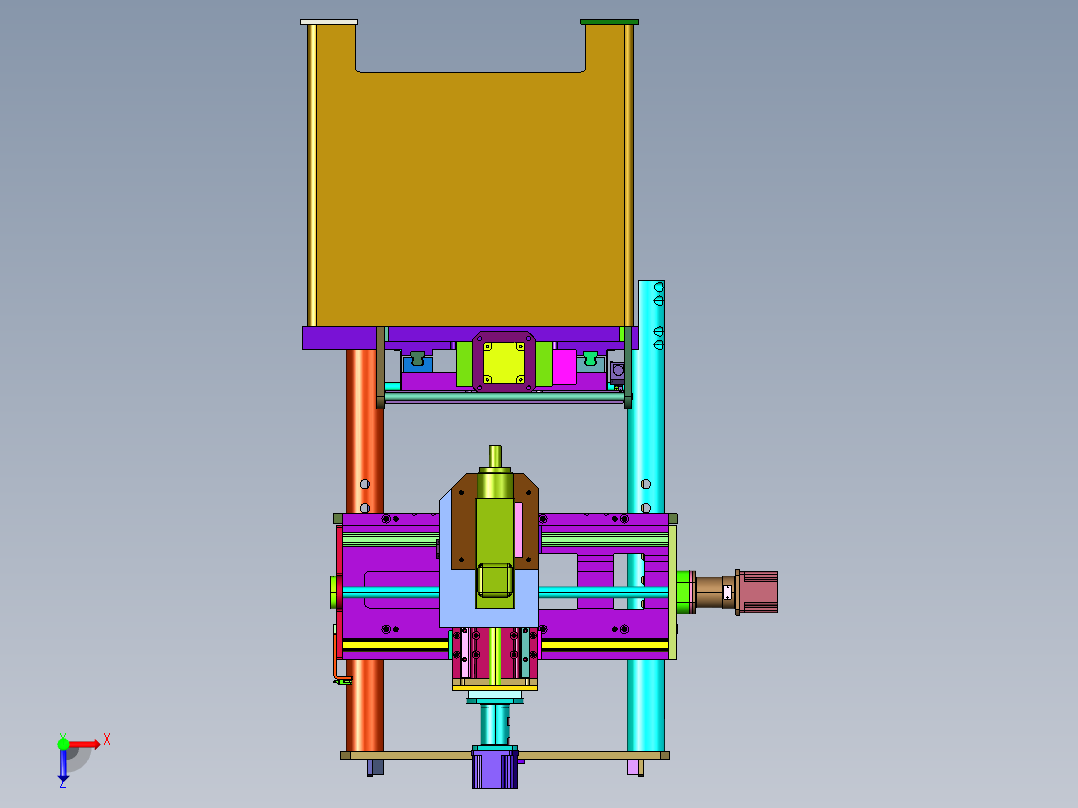Select the purple stepper motor at the bottom
The image size is (1078, 808).
tap(495, 767)
